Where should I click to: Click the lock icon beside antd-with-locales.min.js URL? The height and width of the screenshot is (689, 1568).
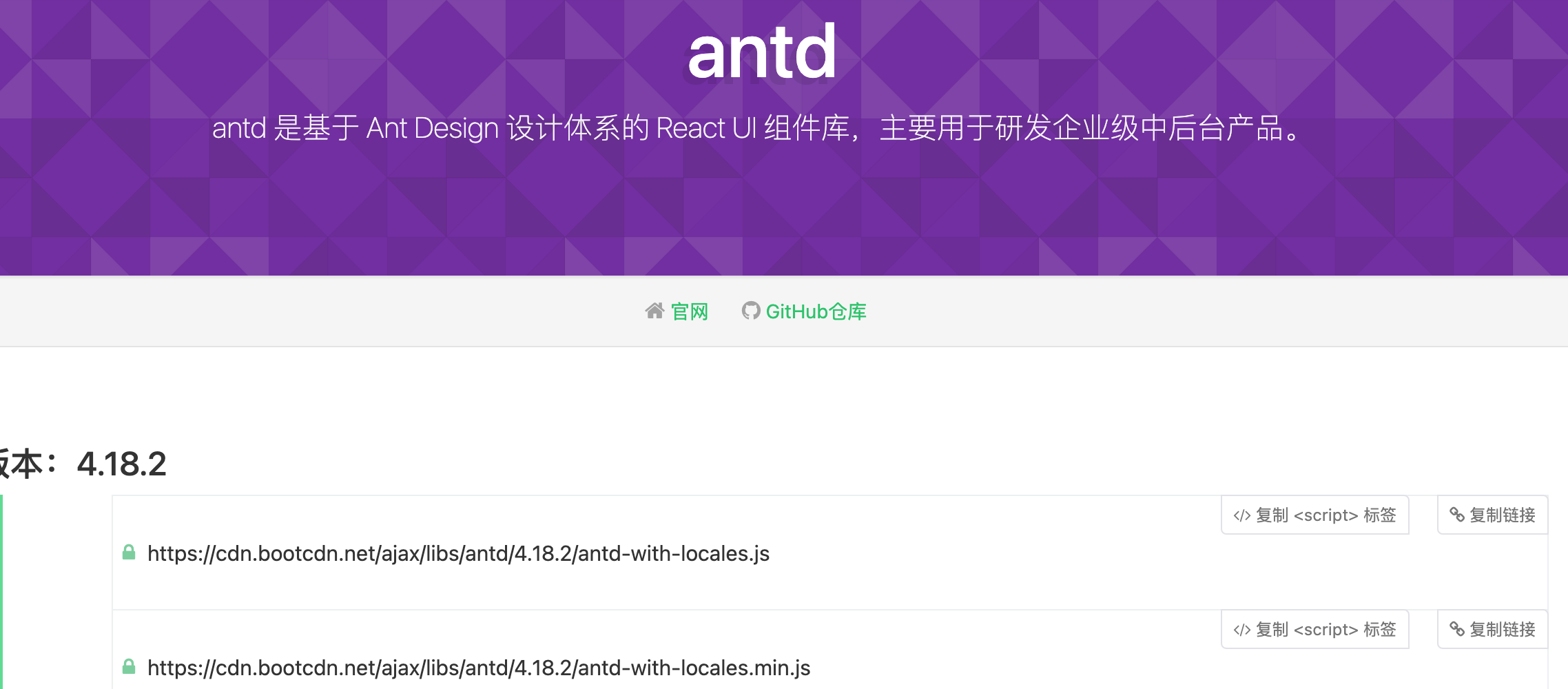tap(129, 667)
